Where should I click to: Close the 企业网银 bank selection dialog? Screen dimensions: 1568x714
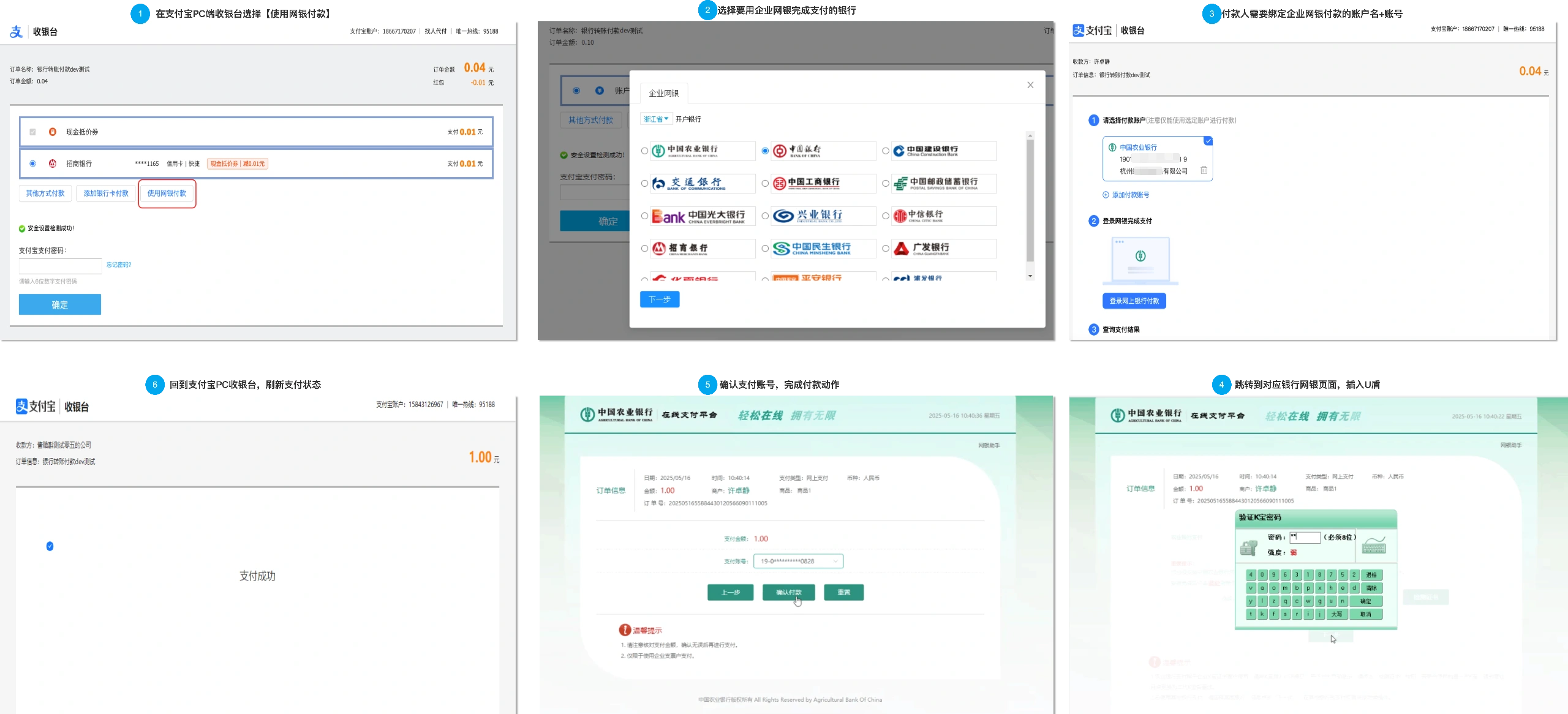click(x=1030, y=85)
